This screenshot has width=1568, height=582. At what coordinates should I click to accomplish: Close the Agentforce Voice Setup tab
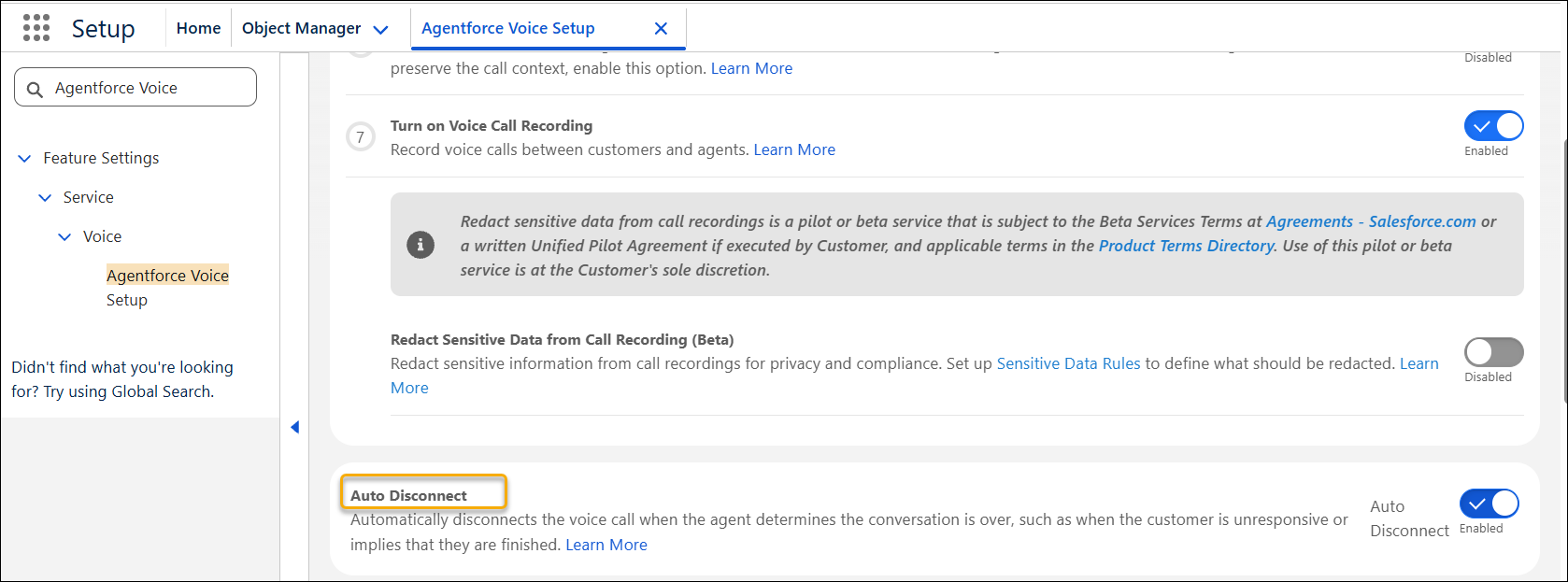pos(661,28)
